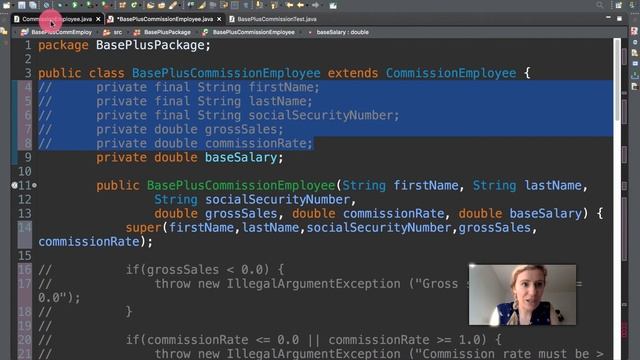The height and width of the screenshot is (360, 640).
Task: Toggle Show Whitespace Characters icon
Action: (x=246, y=5)
